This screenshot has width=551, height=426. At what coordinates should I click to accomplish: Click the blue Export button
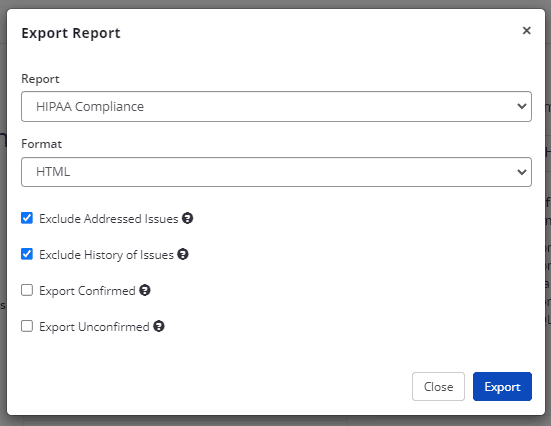coord(502,387)
